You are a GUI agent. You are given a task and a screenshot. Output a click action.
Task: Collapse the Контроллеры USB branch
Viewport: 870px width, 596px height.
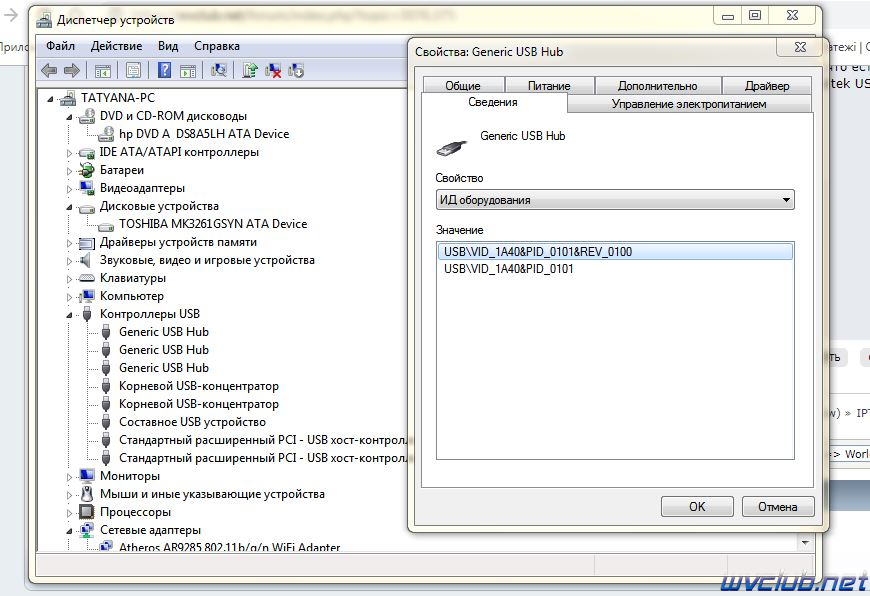(69, 315)
